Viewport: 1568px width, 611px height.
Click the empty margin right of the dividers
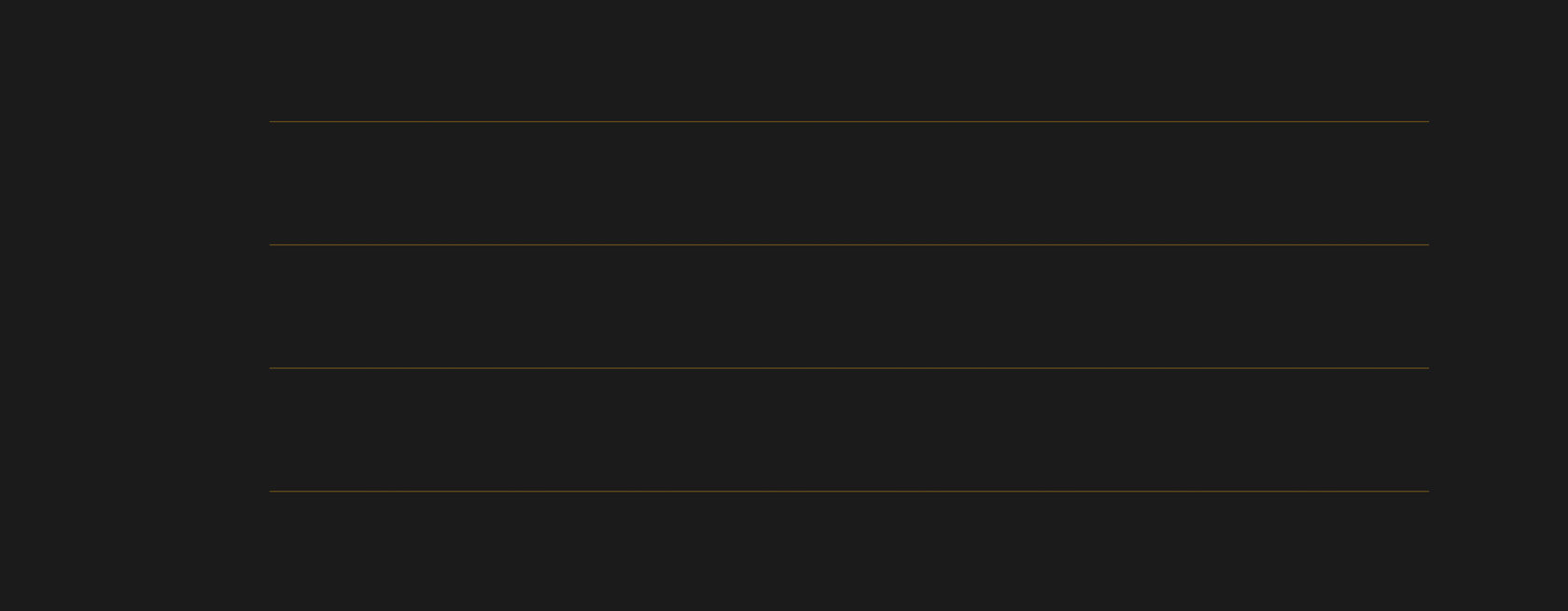tap(1498, 306)
